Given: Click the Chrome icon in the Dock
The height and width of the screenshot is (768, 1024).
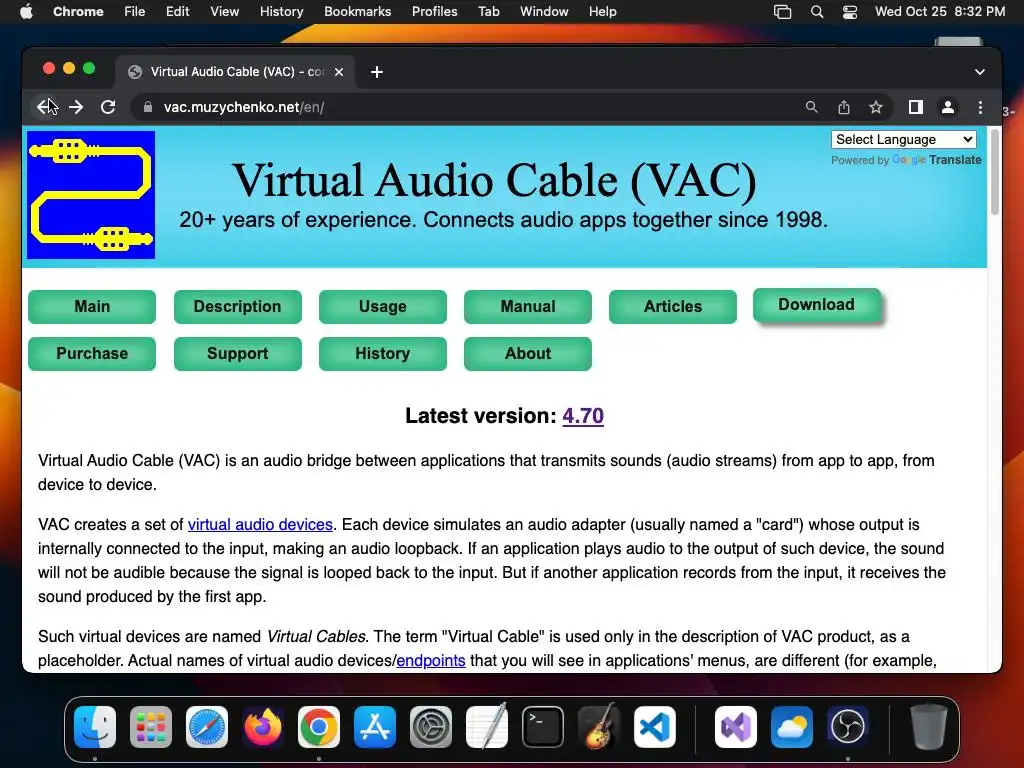Looking at the screenshot, I should point(319,727).
